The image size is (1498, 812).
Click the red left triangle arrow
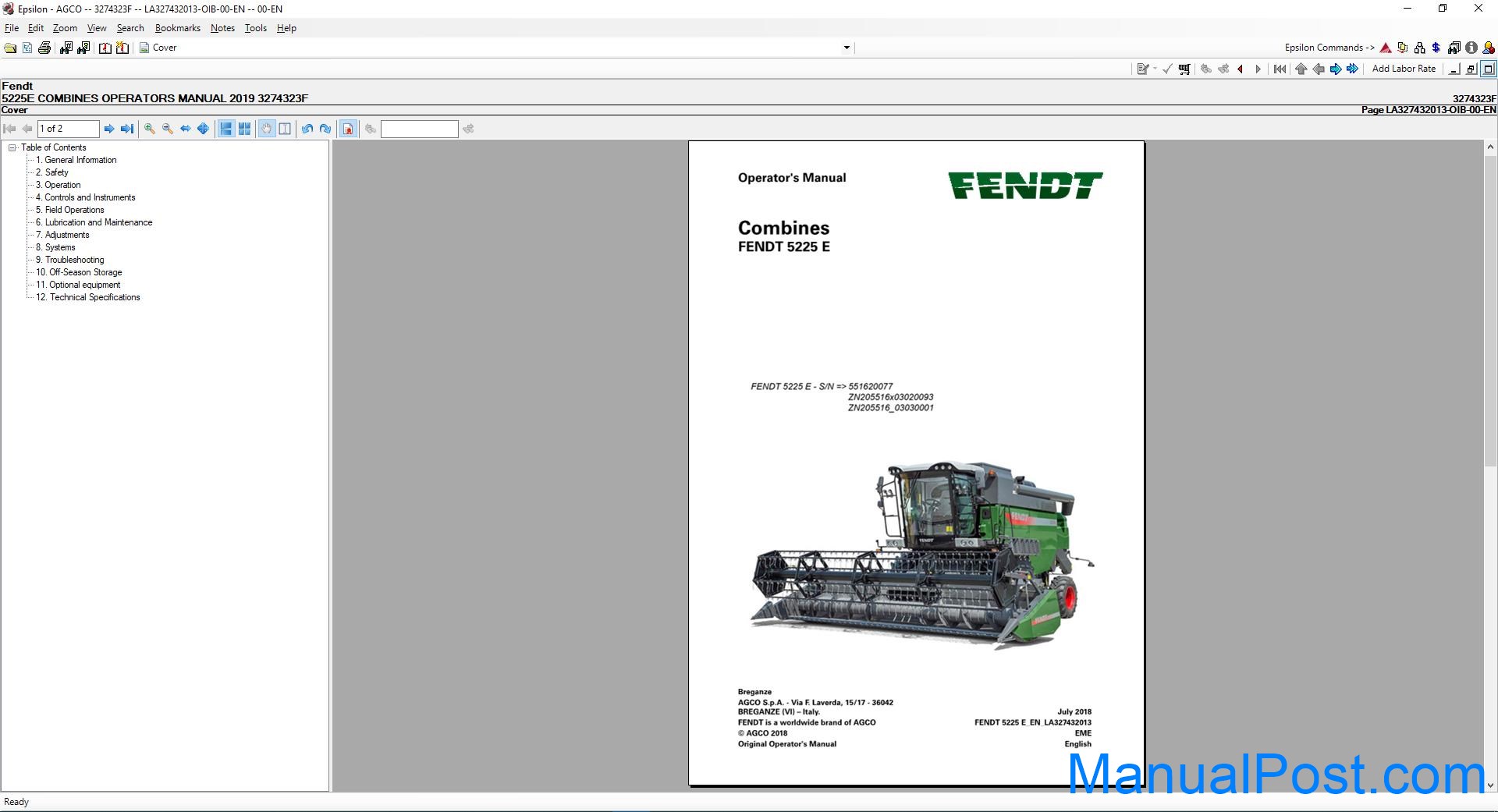point(1241,69)
